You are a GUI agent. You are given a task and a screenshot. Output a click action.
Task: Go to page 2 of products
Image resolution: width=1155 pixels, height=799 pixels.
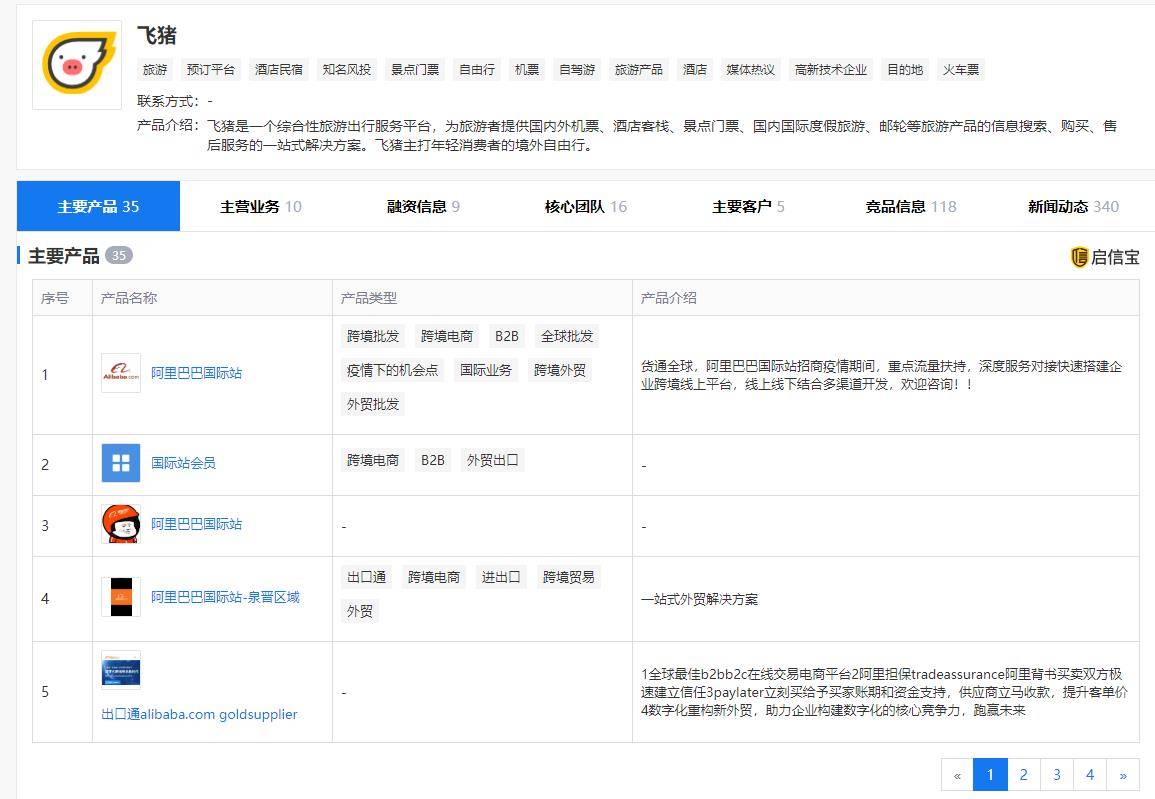pos(1023,775)
